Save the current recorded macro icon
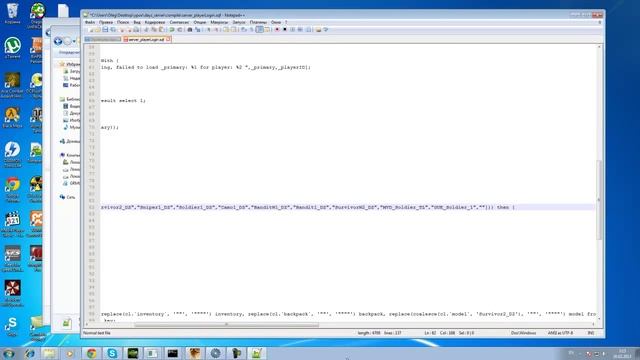 308,29
